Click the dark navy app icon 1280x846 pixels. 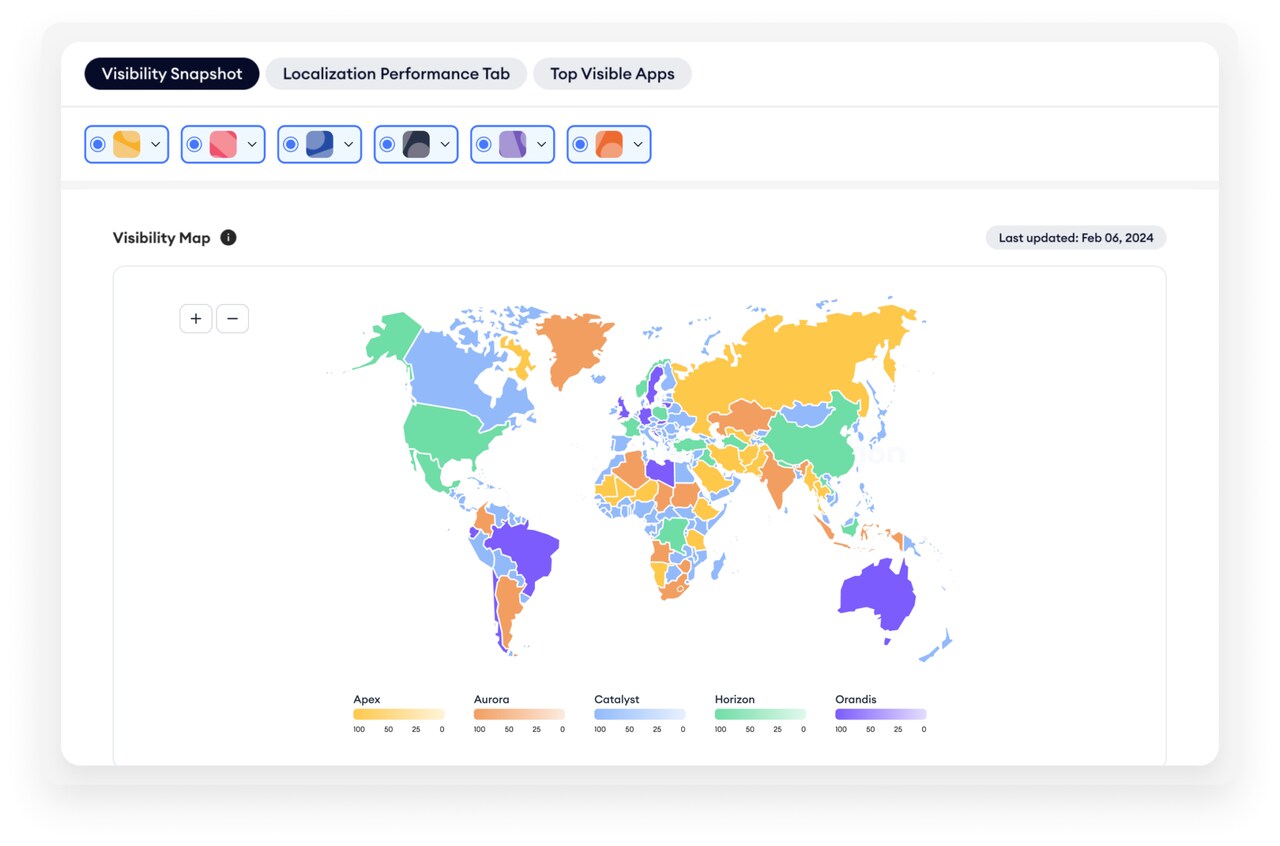[x=416, y=144]
